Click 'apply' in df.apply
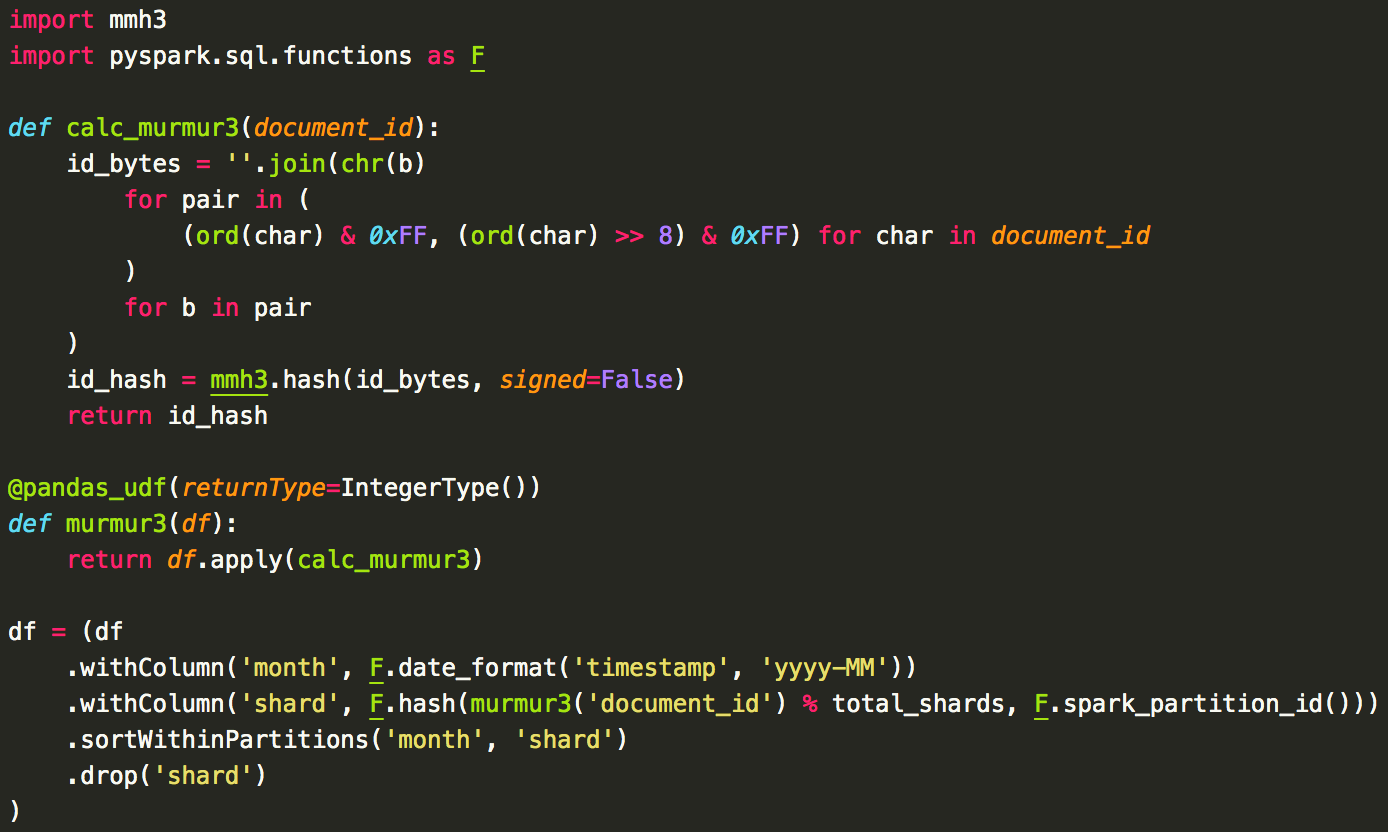Screen dimensions: 1388x832 tap(246, 560)
